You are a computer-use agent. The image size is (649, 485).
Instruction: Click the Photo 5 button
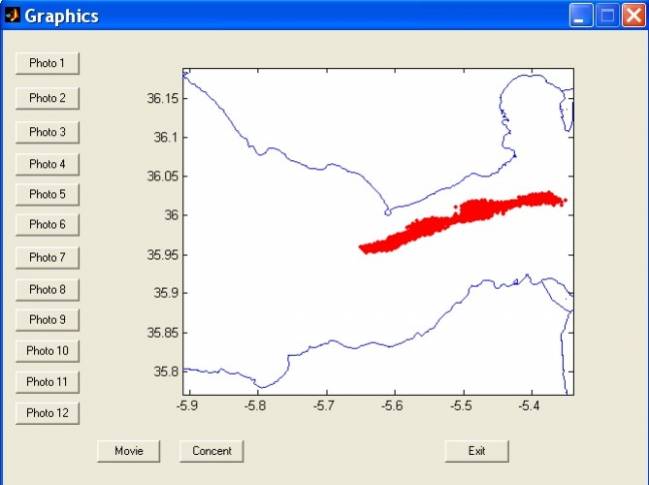click(47, 194)
